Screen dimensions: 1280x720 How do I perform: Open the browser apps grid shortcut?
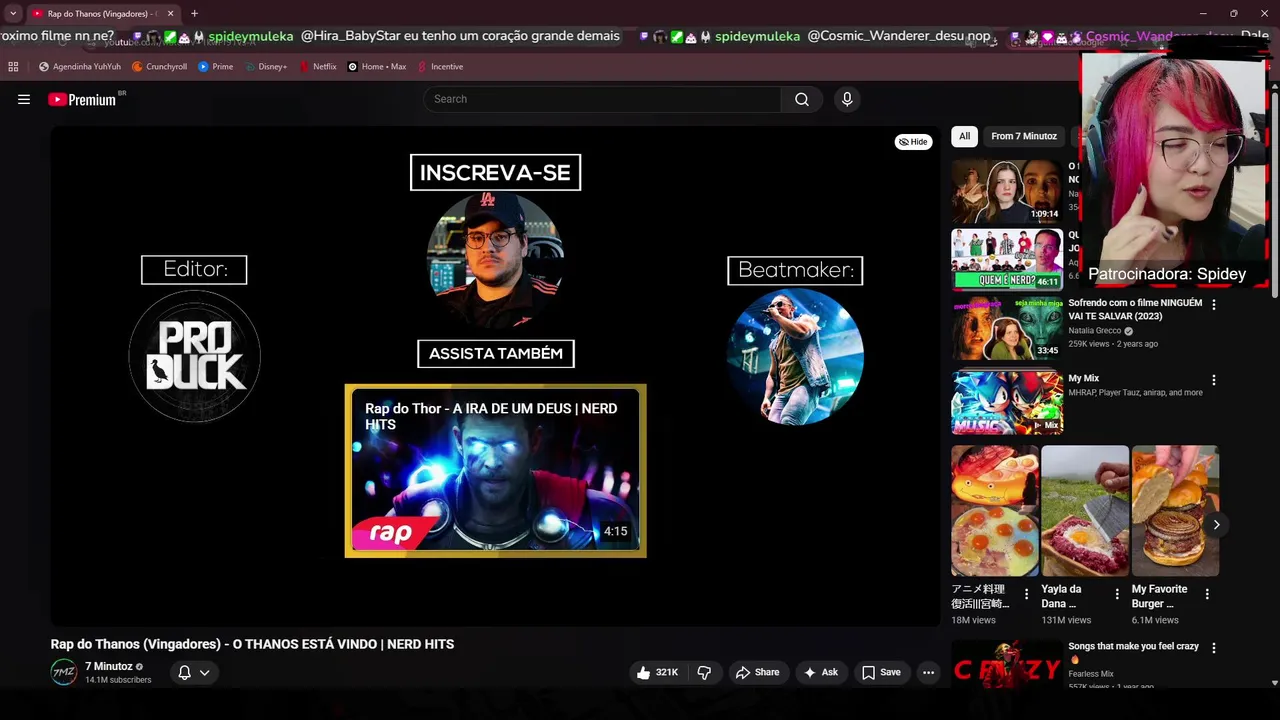click(13, 67)
